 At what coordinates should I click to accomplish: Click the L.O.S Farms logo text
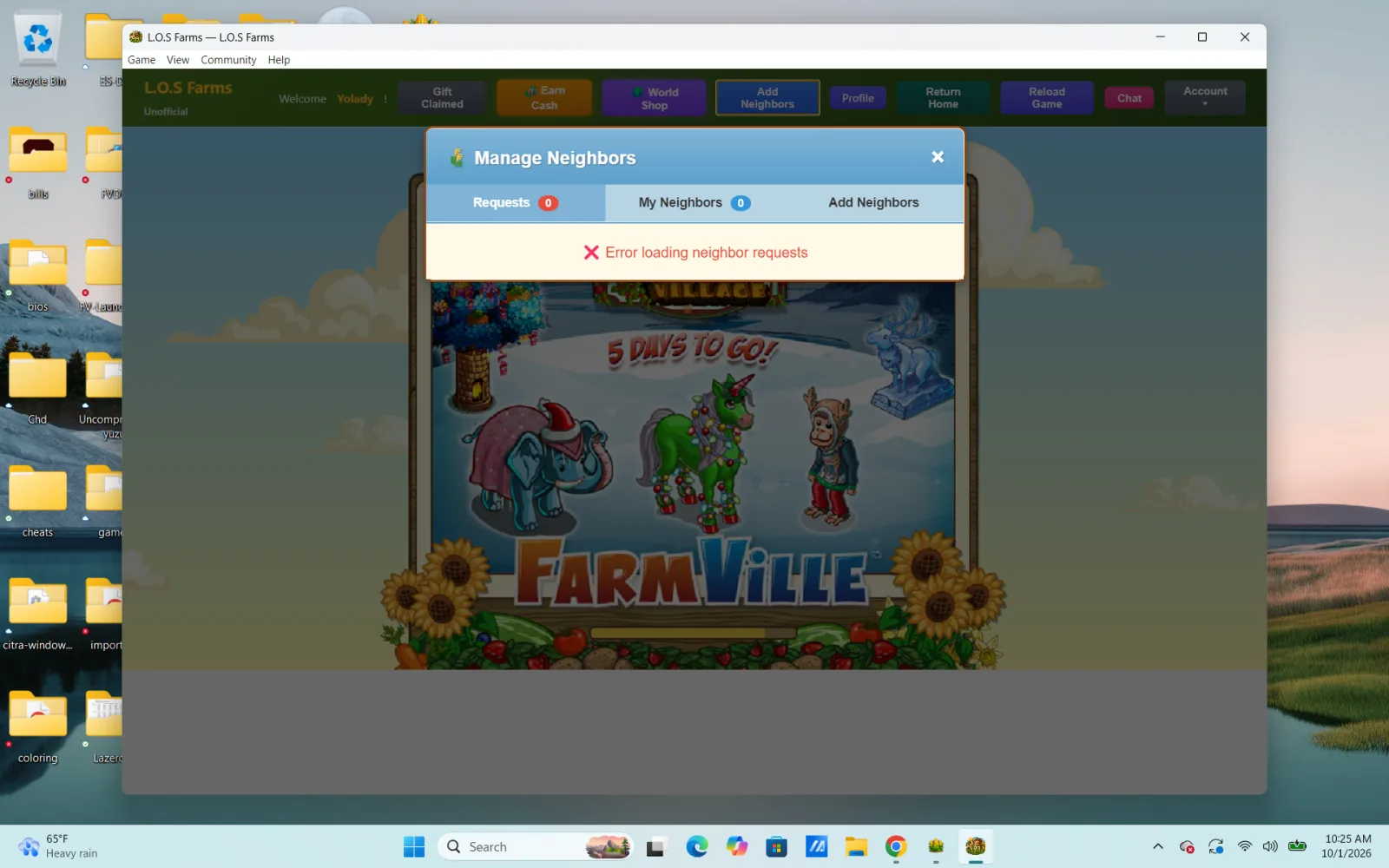tap(188, 89)
